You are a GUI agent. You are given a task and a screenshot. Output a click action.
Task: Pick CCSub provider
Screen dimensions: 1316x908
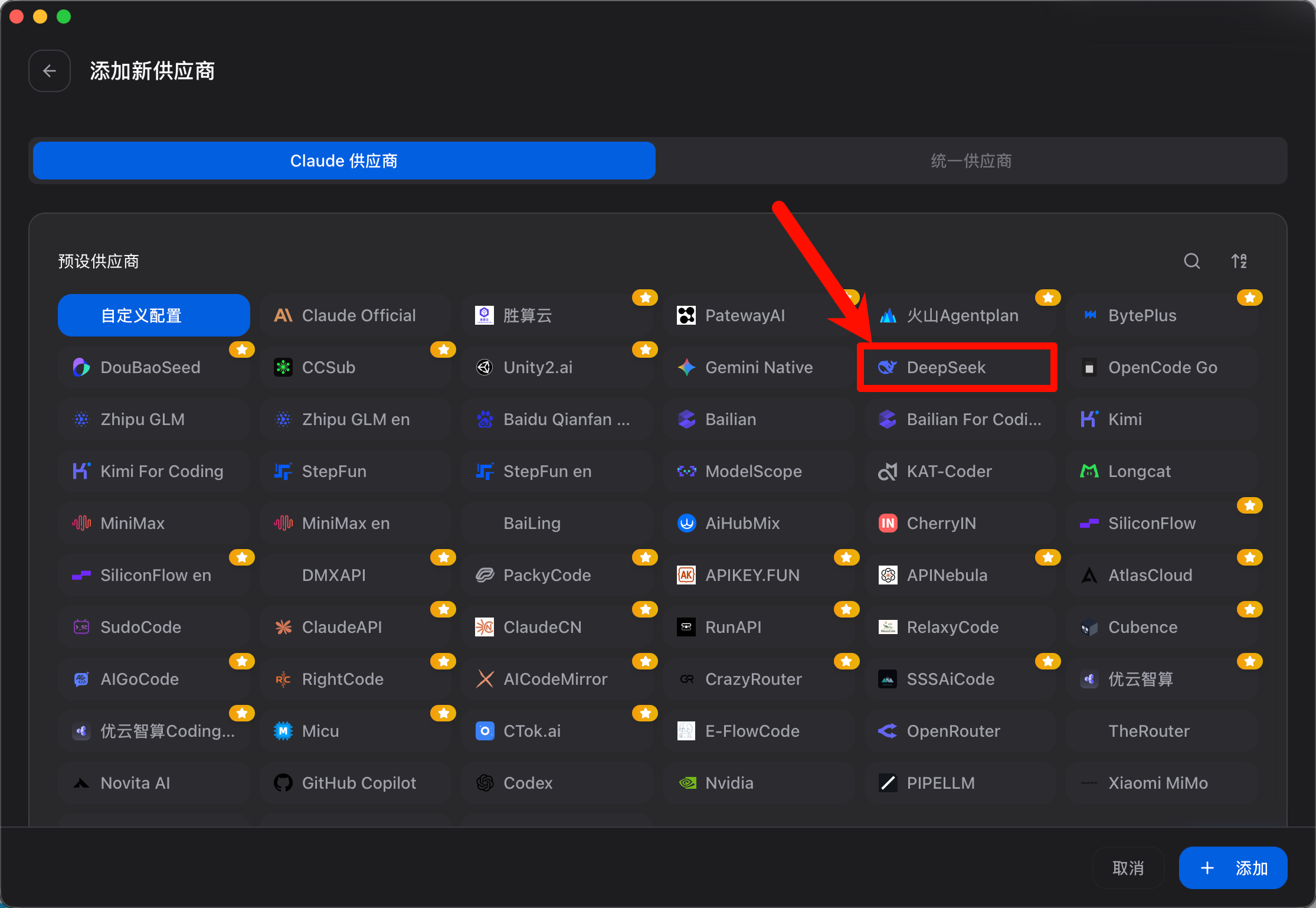[355, 367]
